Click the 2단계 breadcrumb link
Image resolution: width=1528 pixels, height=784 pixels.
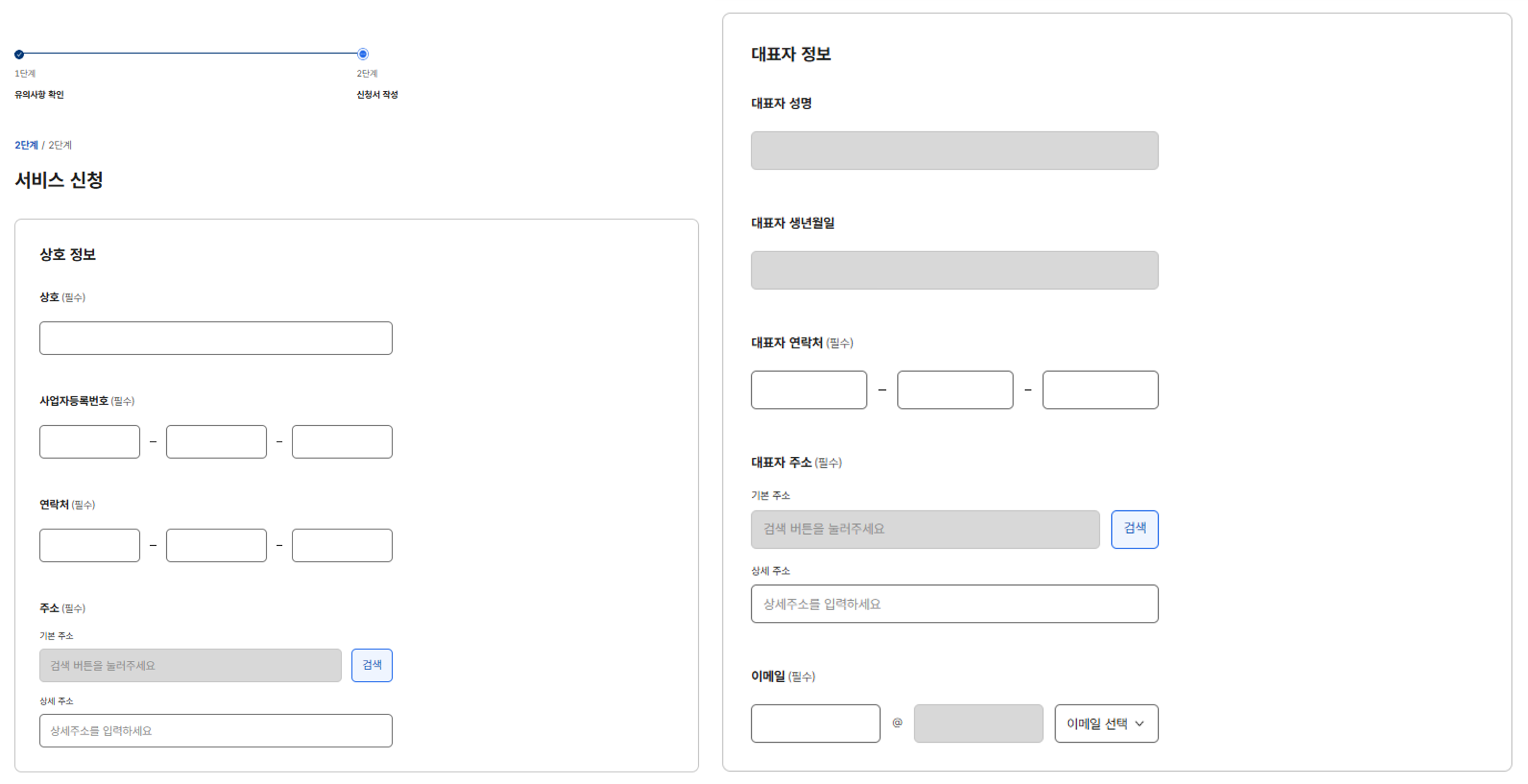click(26, 145)
